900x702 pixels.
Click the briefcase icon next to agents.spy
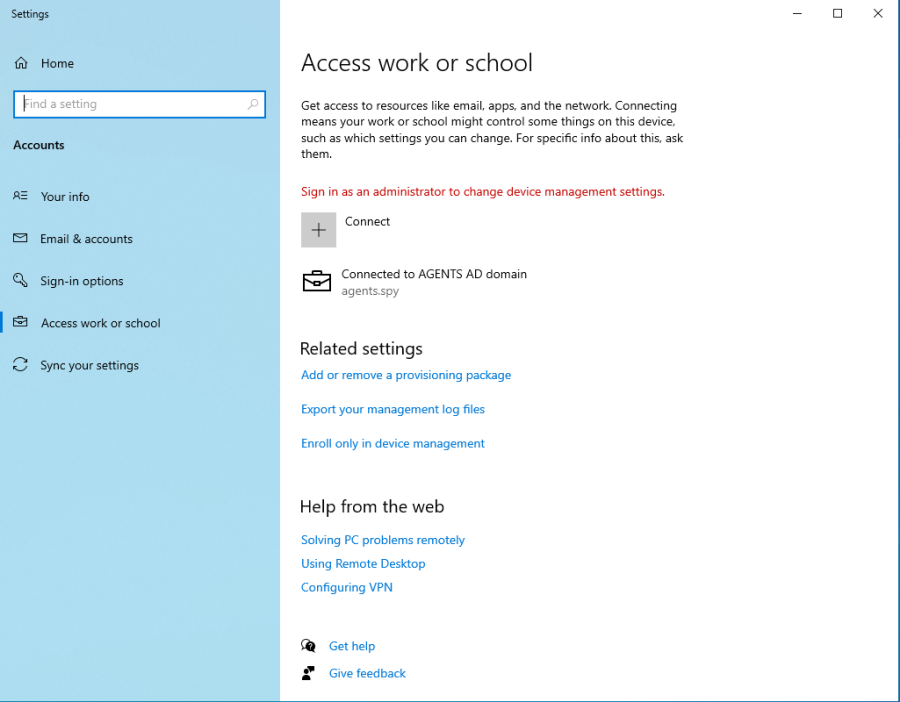[316, 281]
